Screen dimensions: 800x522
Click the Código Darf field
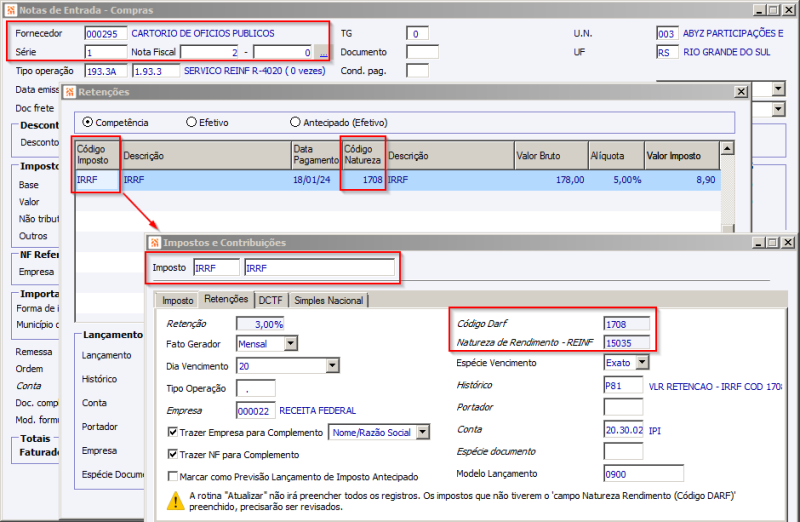[627, 324]
